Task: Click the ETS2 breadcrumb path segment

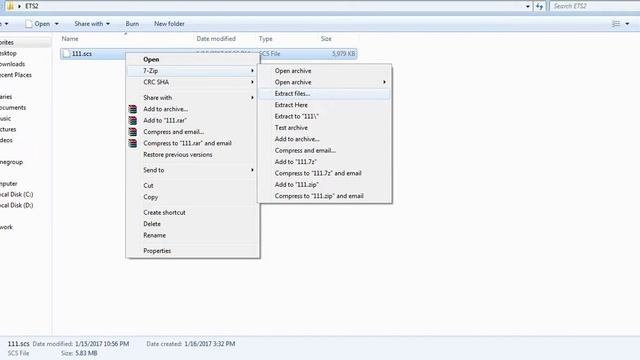Action: tap(32, 6)
